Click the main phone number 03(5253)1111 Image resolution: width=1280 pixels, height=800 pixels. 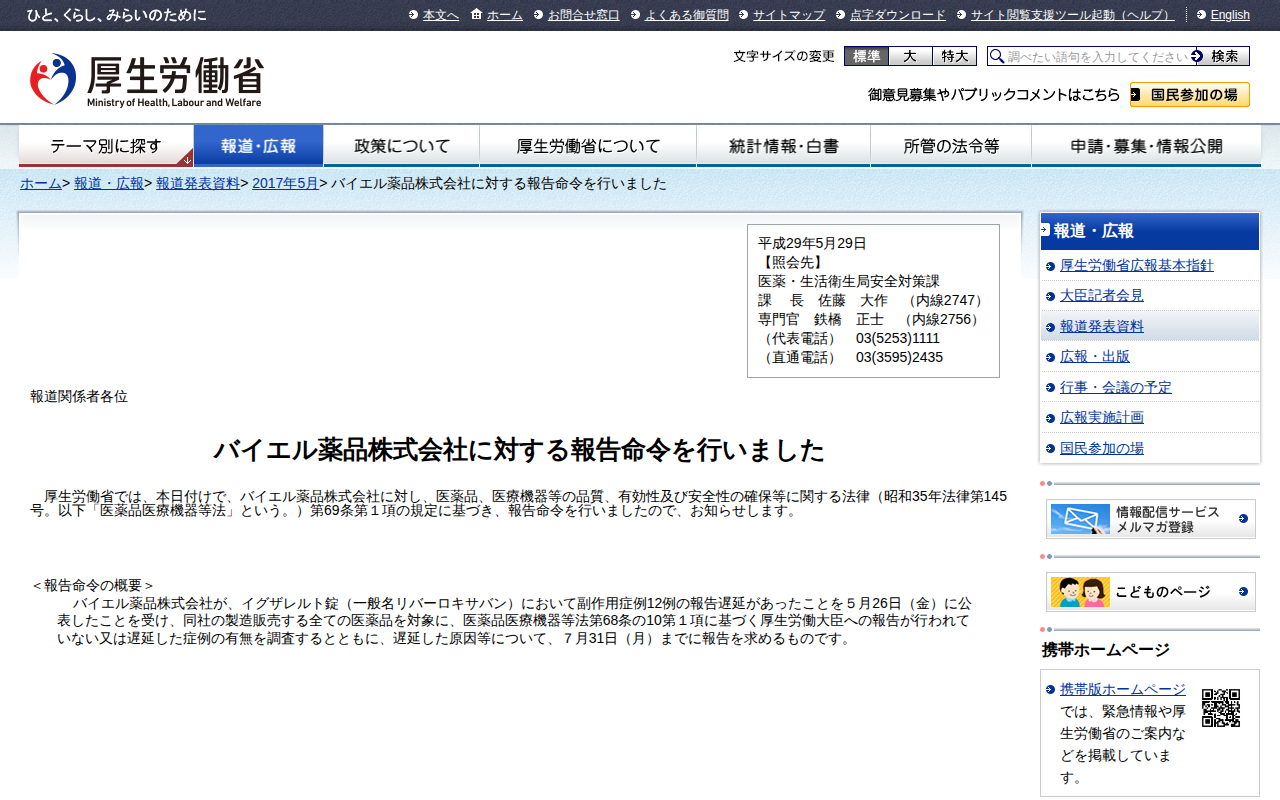pyautogui.click(x=898, y=338)
